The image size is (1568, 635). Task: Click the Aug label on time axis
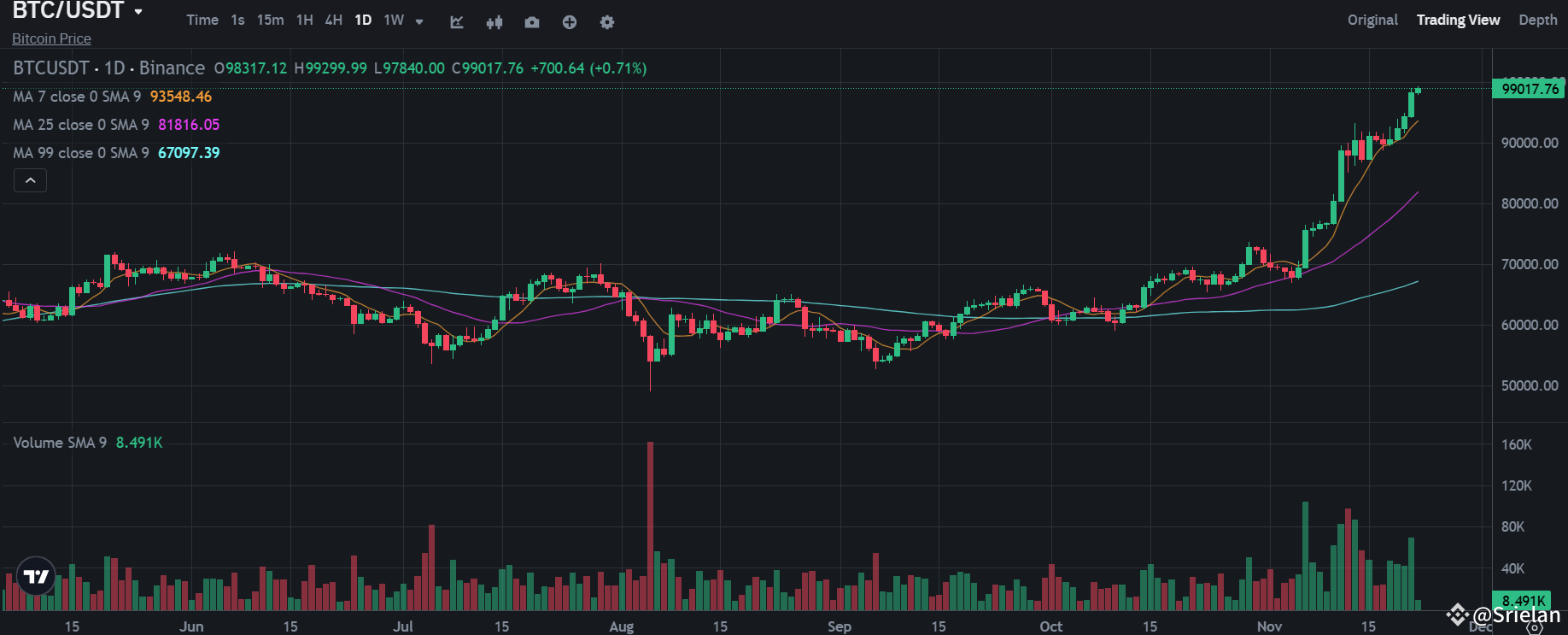pyautogui.click(x=622, y=626)
